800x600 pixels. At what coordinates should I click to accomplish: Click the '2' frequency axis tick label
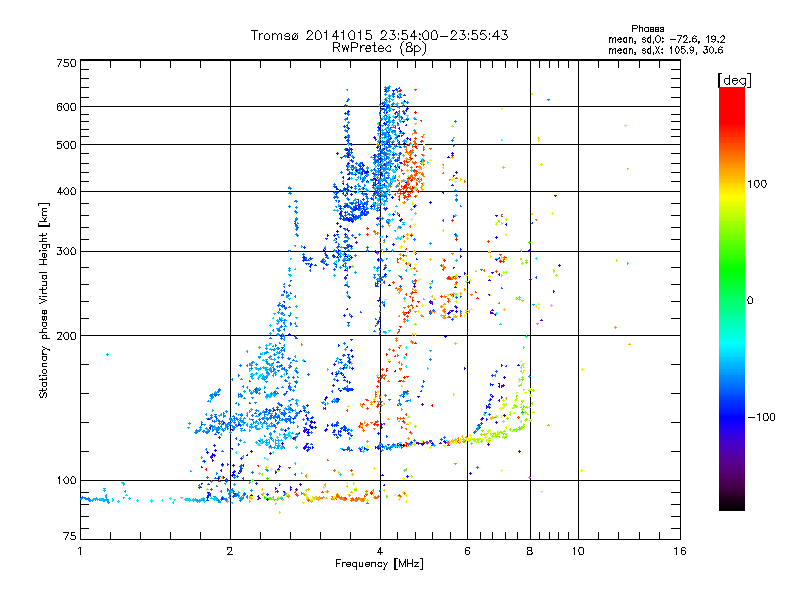click(230, 551)
